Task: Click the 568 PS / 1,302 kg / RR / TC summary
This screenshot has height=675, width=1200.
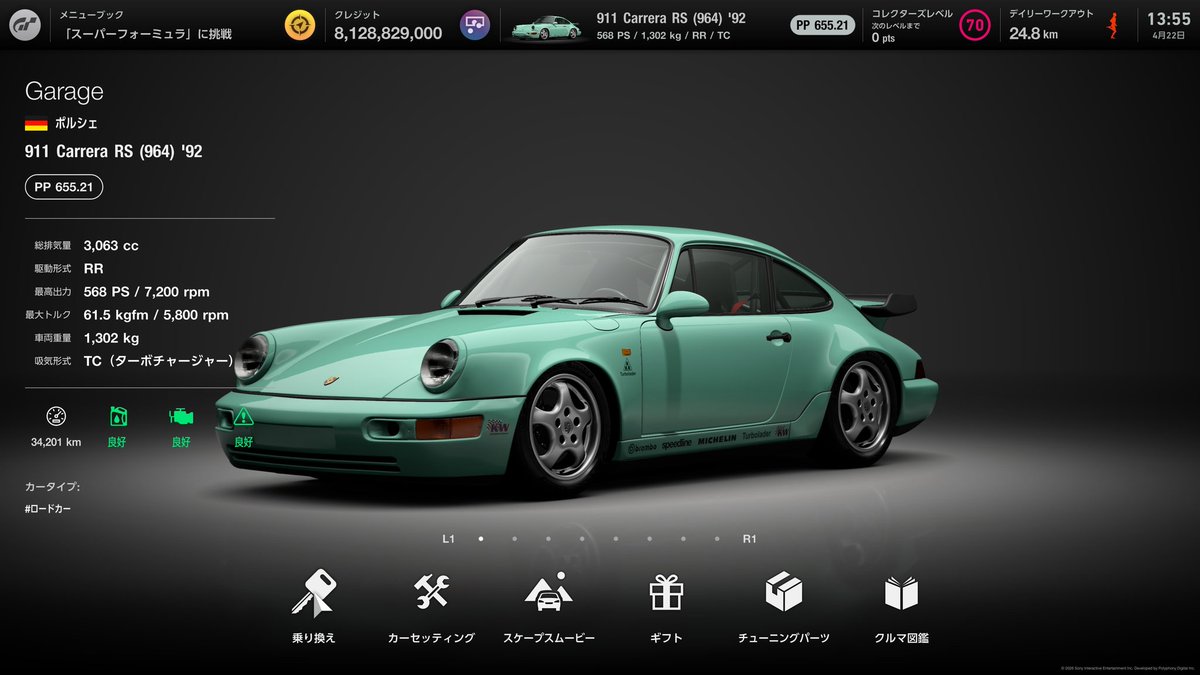Action: (x=664, y=36)
